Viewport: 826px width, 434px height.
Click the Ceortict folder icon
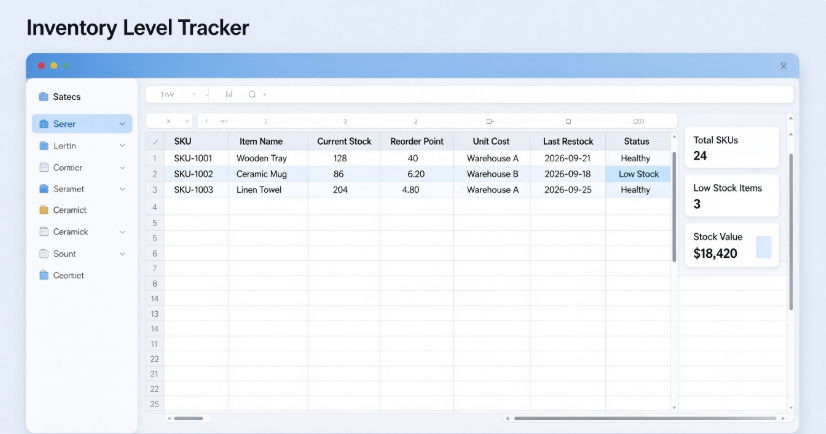(x=44, y=275)
